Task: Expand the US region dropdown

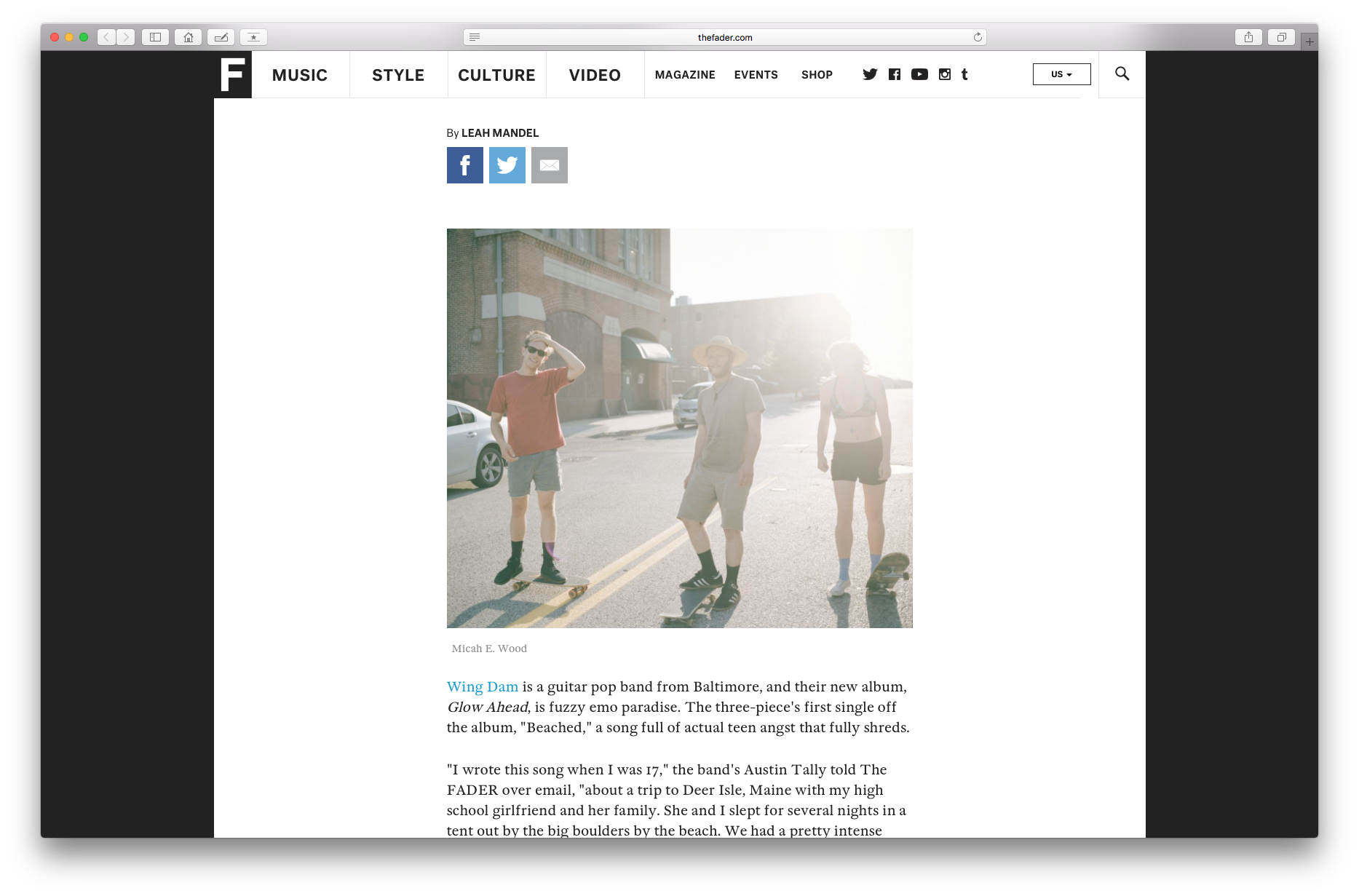Action: (1061, 74)
